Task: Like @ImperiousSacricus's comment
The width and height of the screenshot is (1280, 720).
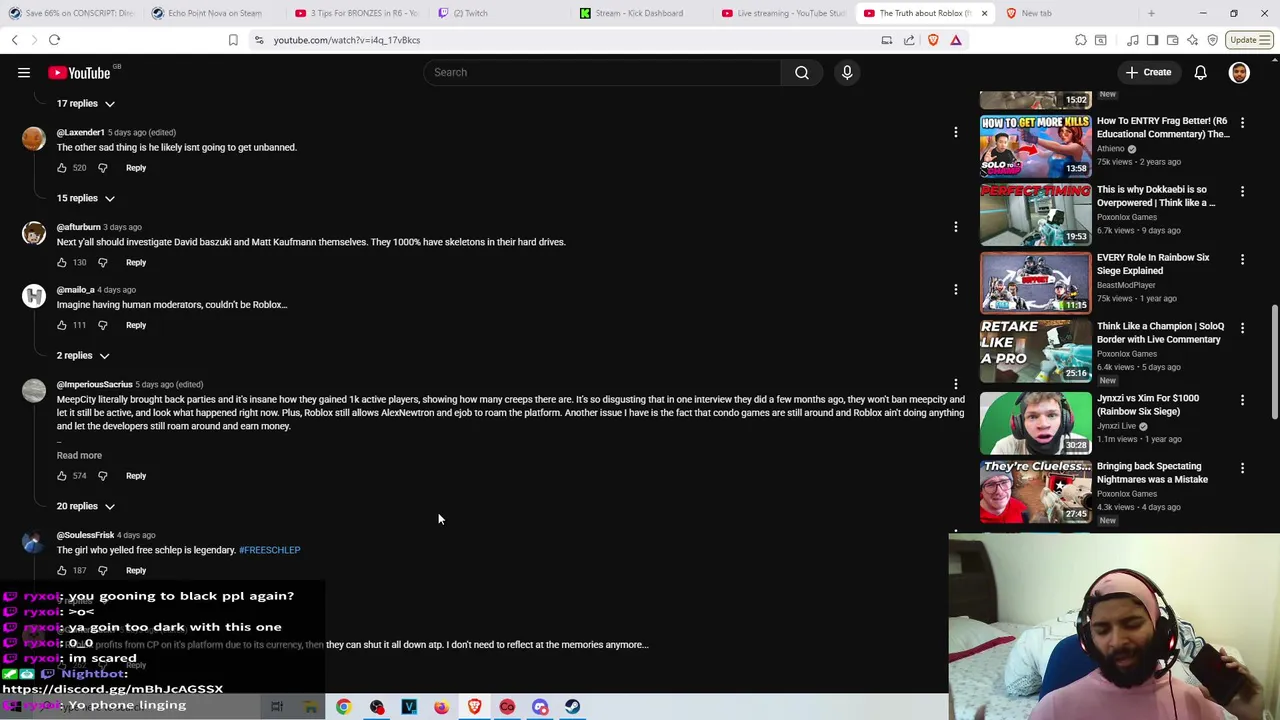Action: pos(62,476)
